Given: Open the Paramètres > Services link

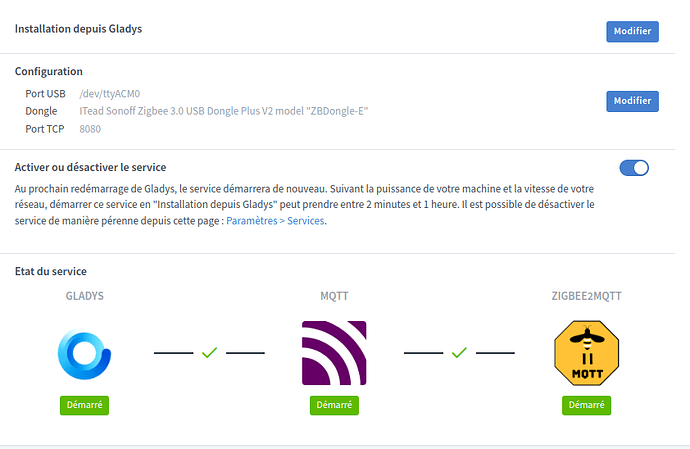Looking at the screenshot, I should pos(275,221).
